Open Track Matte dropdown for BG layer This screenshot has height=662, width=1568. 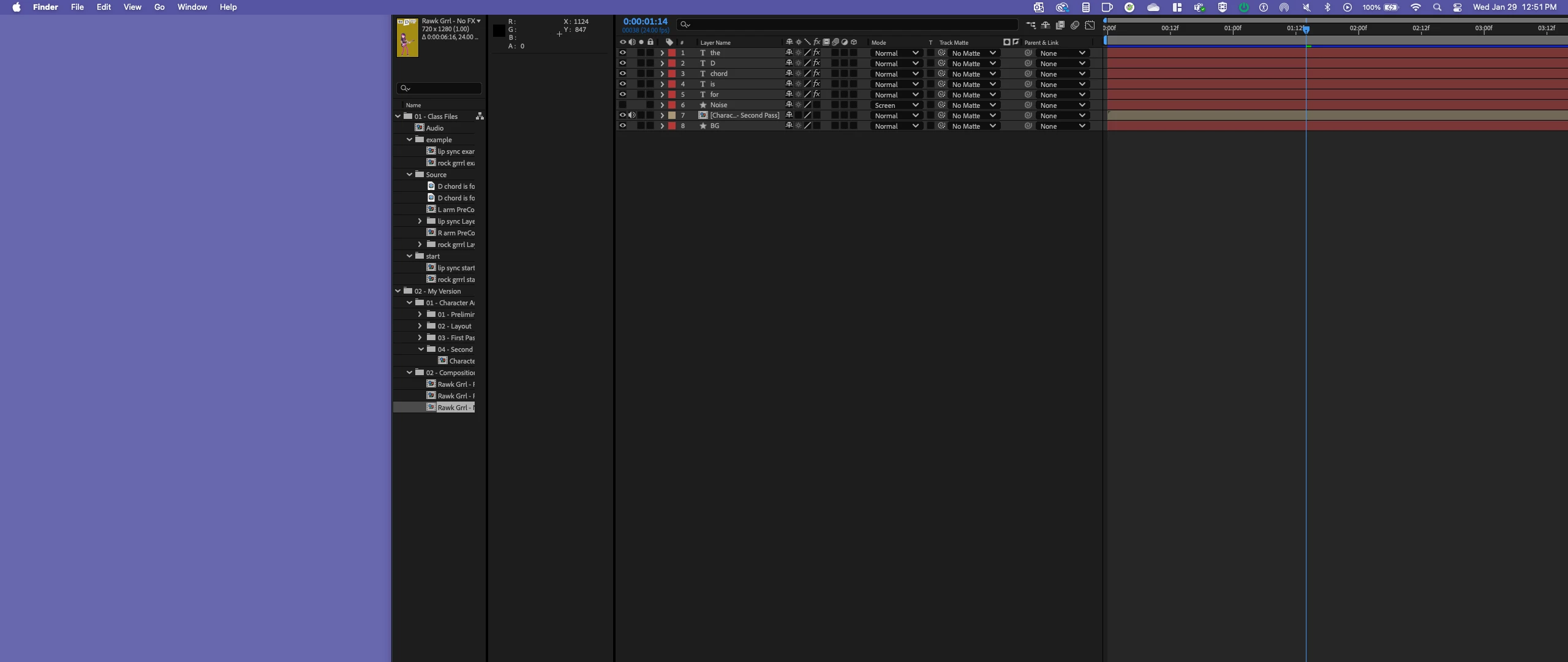974,126
